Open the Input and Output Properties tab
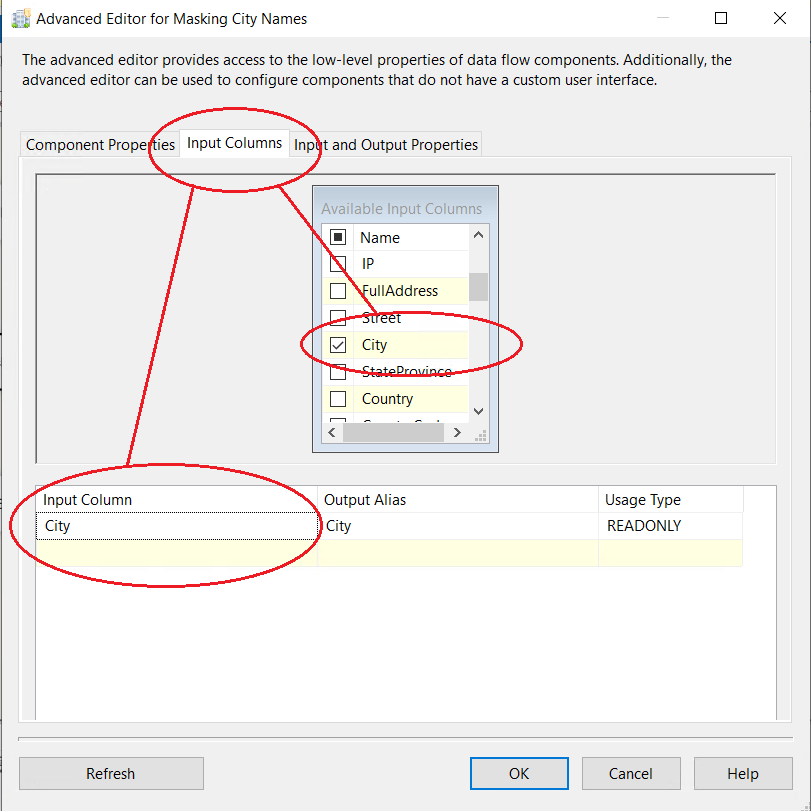This screenshot has width=811, height=811. 386,145
